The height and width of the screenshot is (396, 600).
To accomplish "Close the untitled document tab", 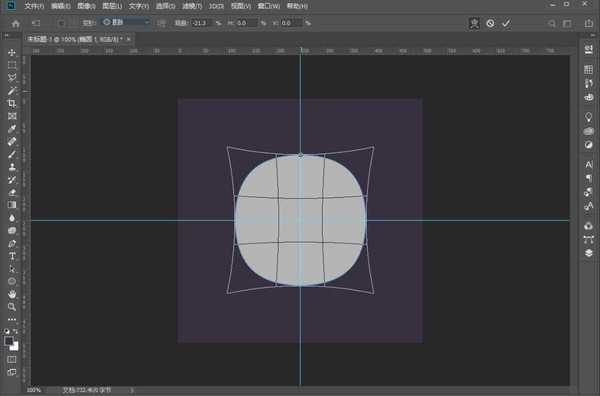I will [x=129, y=39].
